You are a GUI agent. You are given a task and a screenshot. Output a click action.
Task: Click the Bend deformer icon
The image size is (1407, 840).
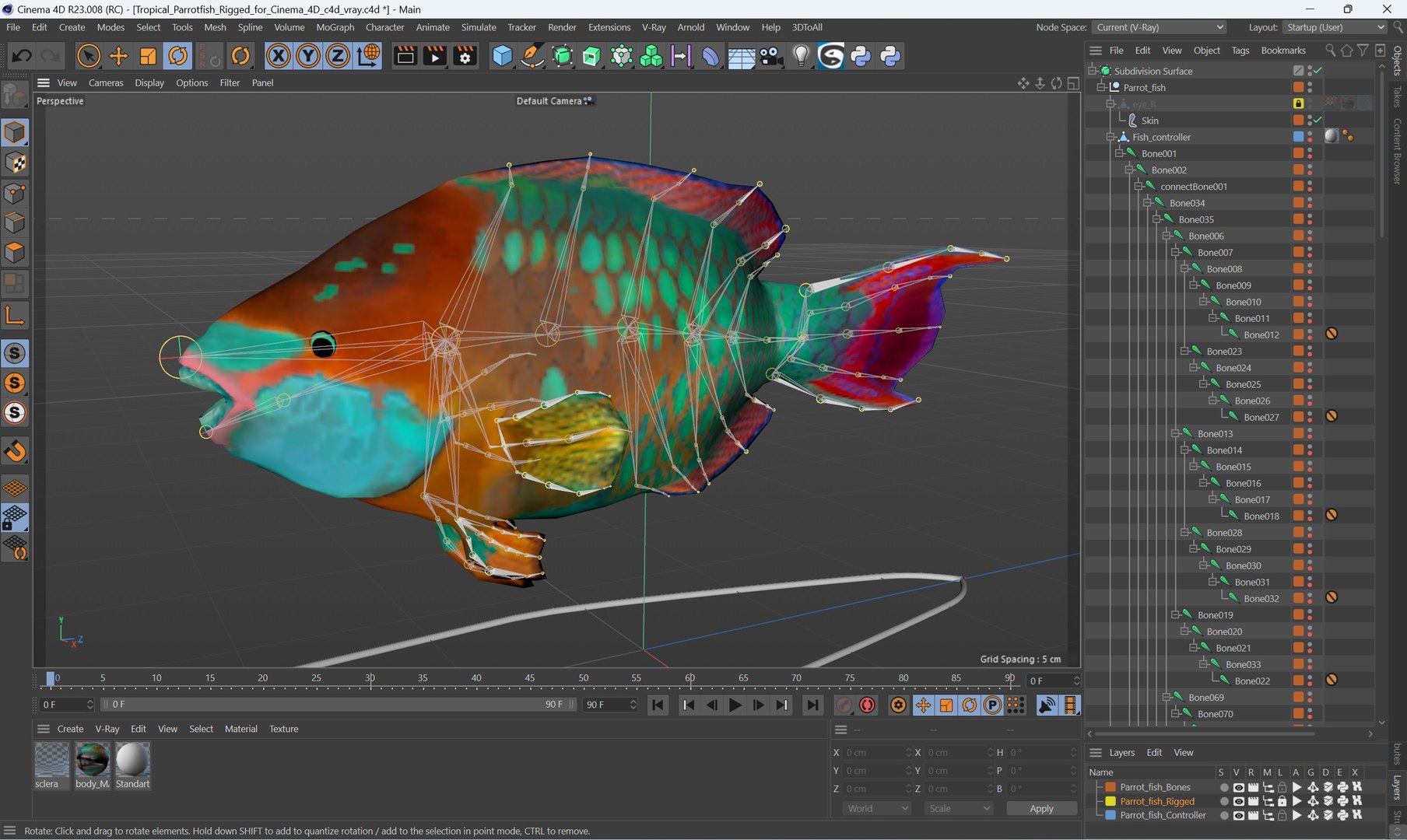pyautogui.click(x=711, y=56)
